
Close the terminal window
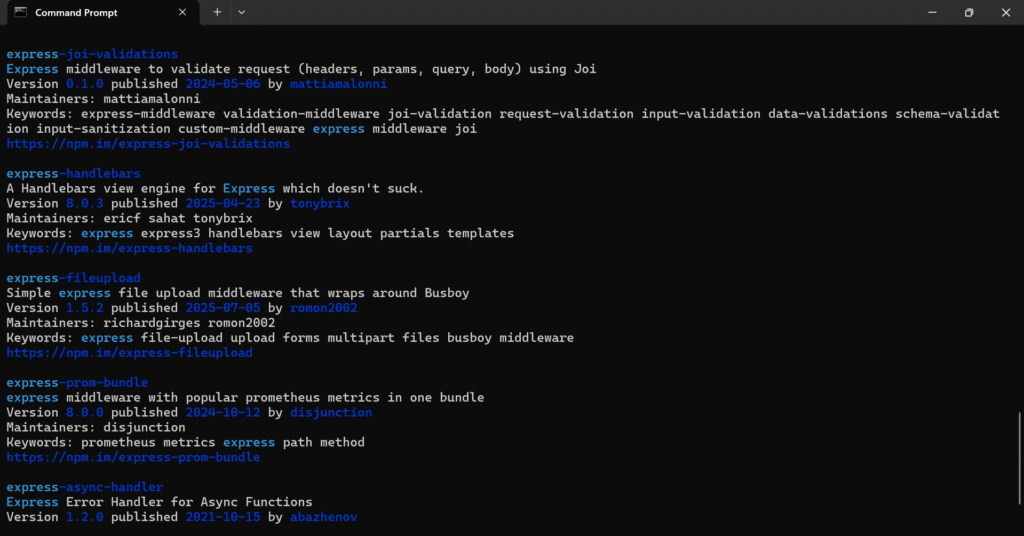point(1004,12)
